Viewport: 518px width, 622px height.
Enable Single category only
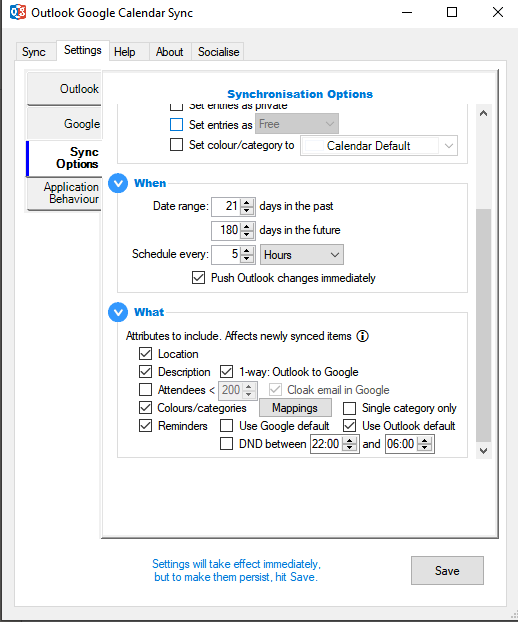click(349, 408)
